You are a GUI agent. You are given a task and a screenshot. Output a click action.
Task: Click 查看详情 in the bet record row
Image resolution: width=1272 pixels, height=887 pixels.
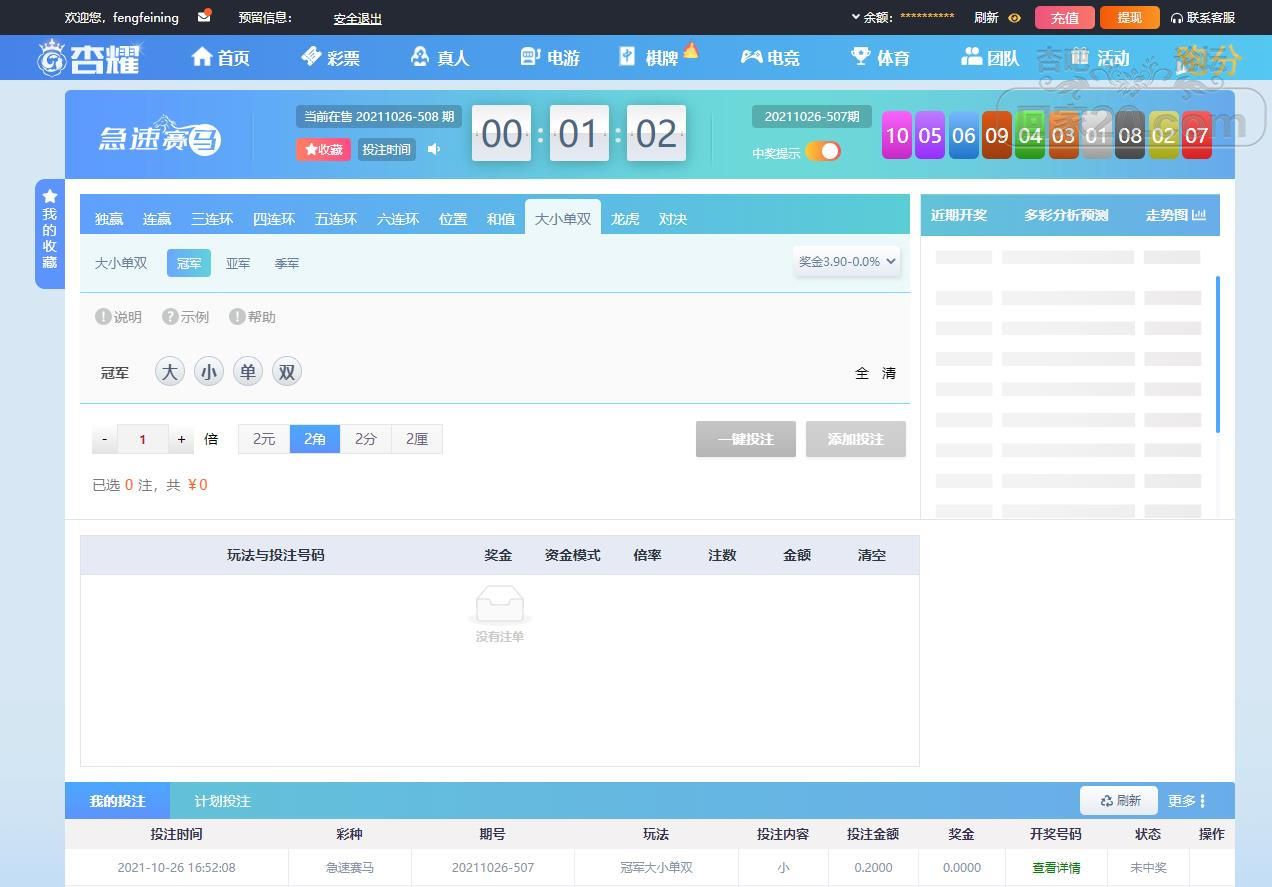(1056, 868)
